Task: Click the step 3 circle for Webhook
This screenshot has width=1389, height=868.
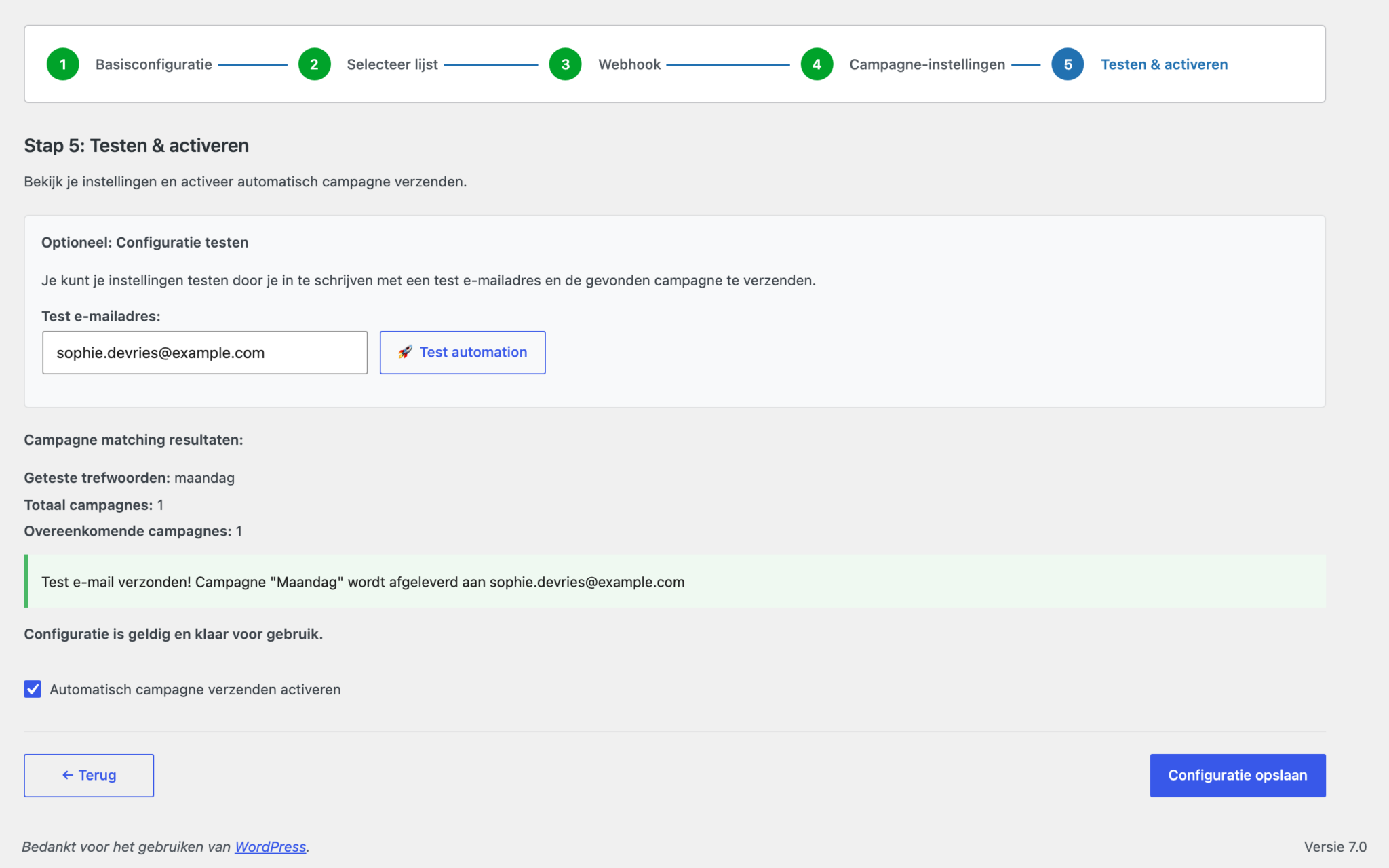Action: (566, 64)
